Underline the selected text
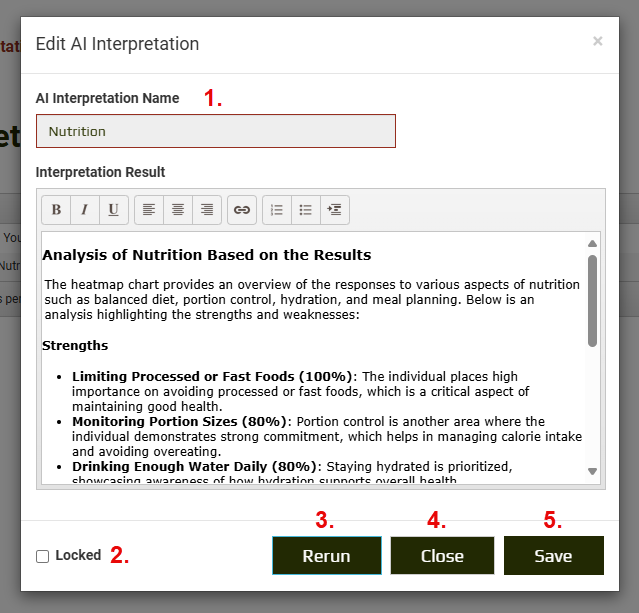The height and width of the screenshot is (613, 639). [x=113, y=210]
